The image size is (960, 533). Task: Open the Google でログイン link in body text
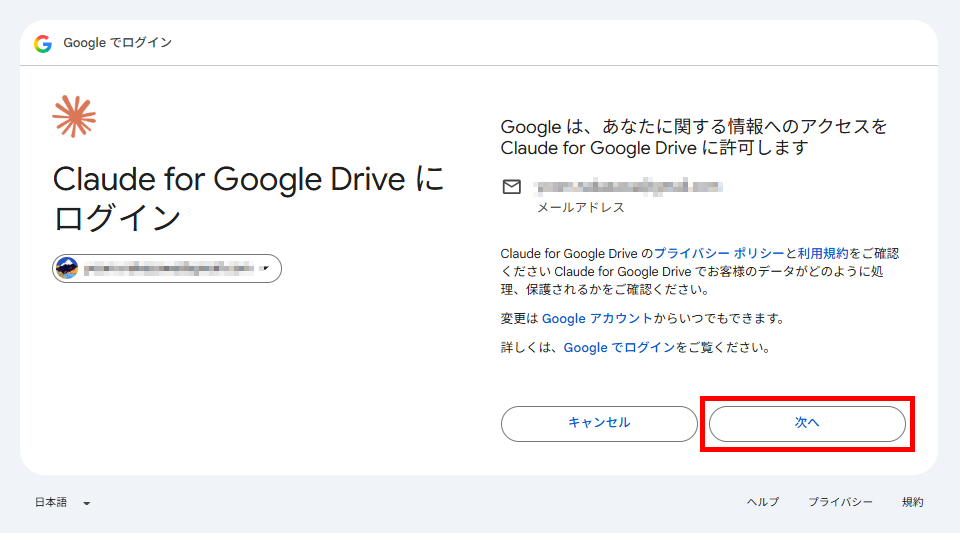point(619,348)
